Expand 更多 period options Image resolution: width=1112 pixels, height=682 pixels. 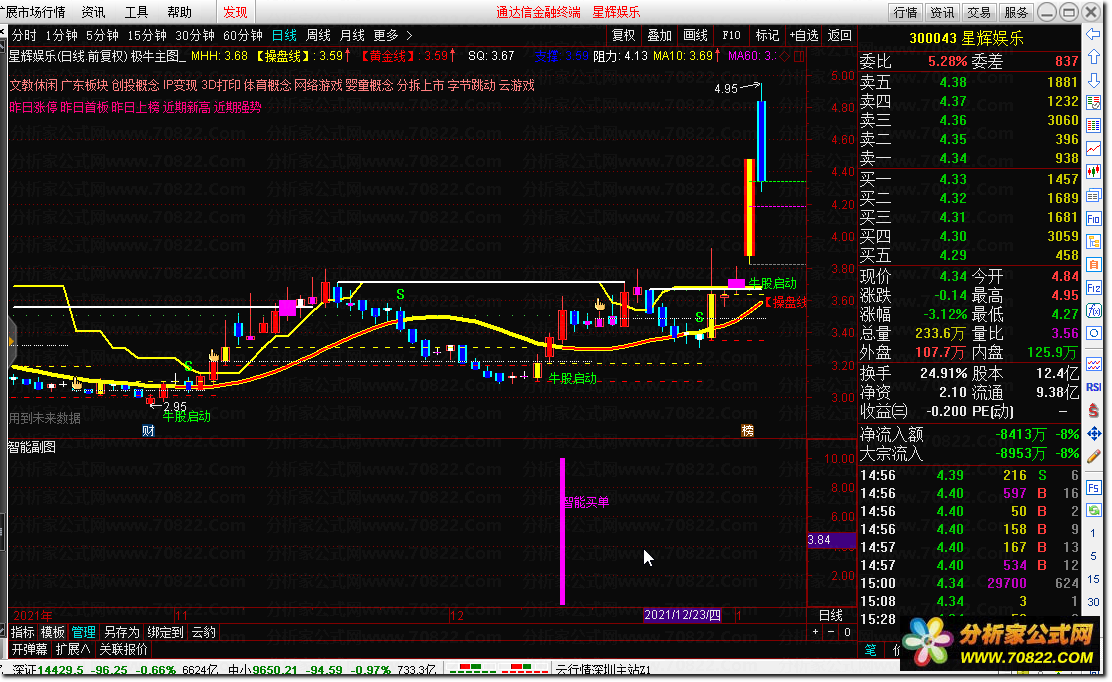pos(386,35)
